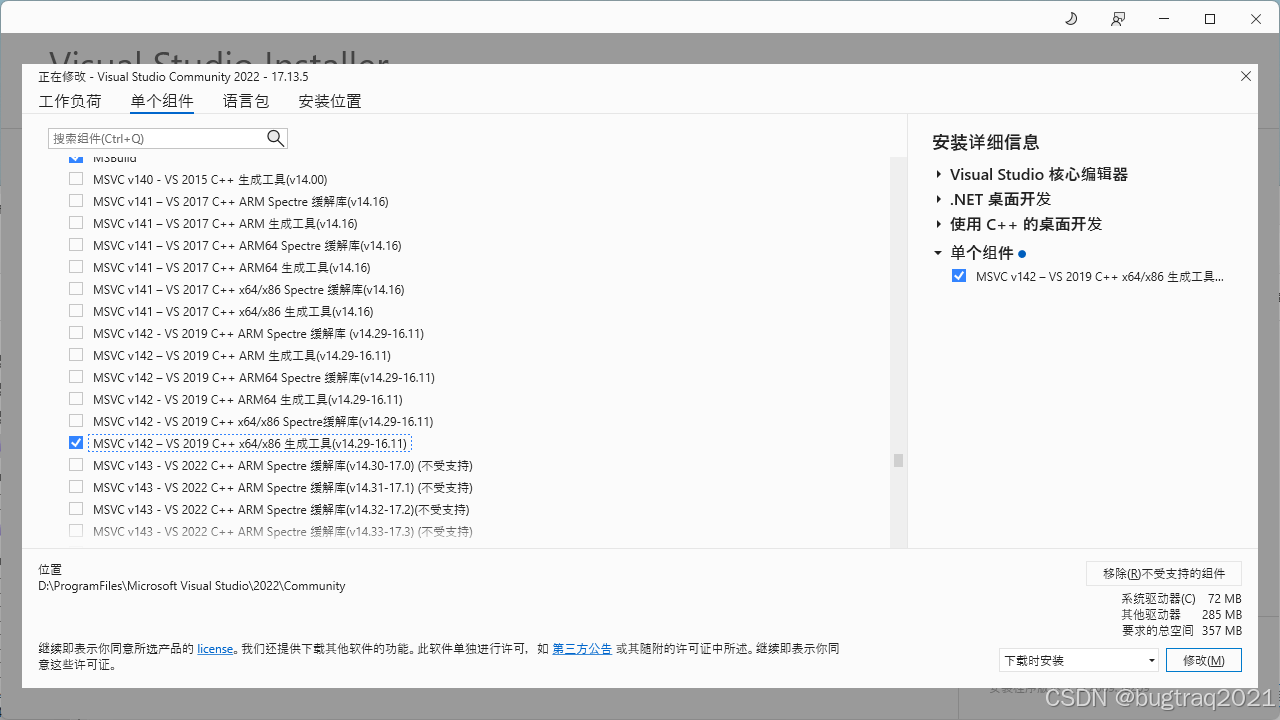Expand Visual Studio 核心编辑器 details
Viewport: 1280px width, 720px height.
coord(939,175)
